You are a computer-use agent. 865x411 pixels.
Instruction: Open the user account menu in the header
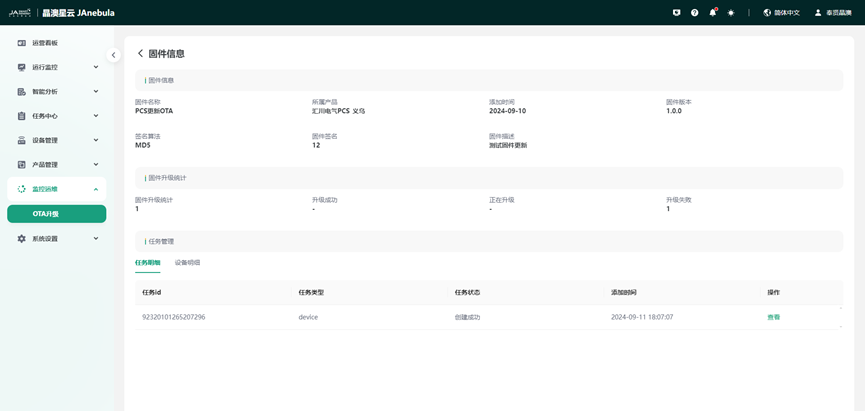(832, 13)
